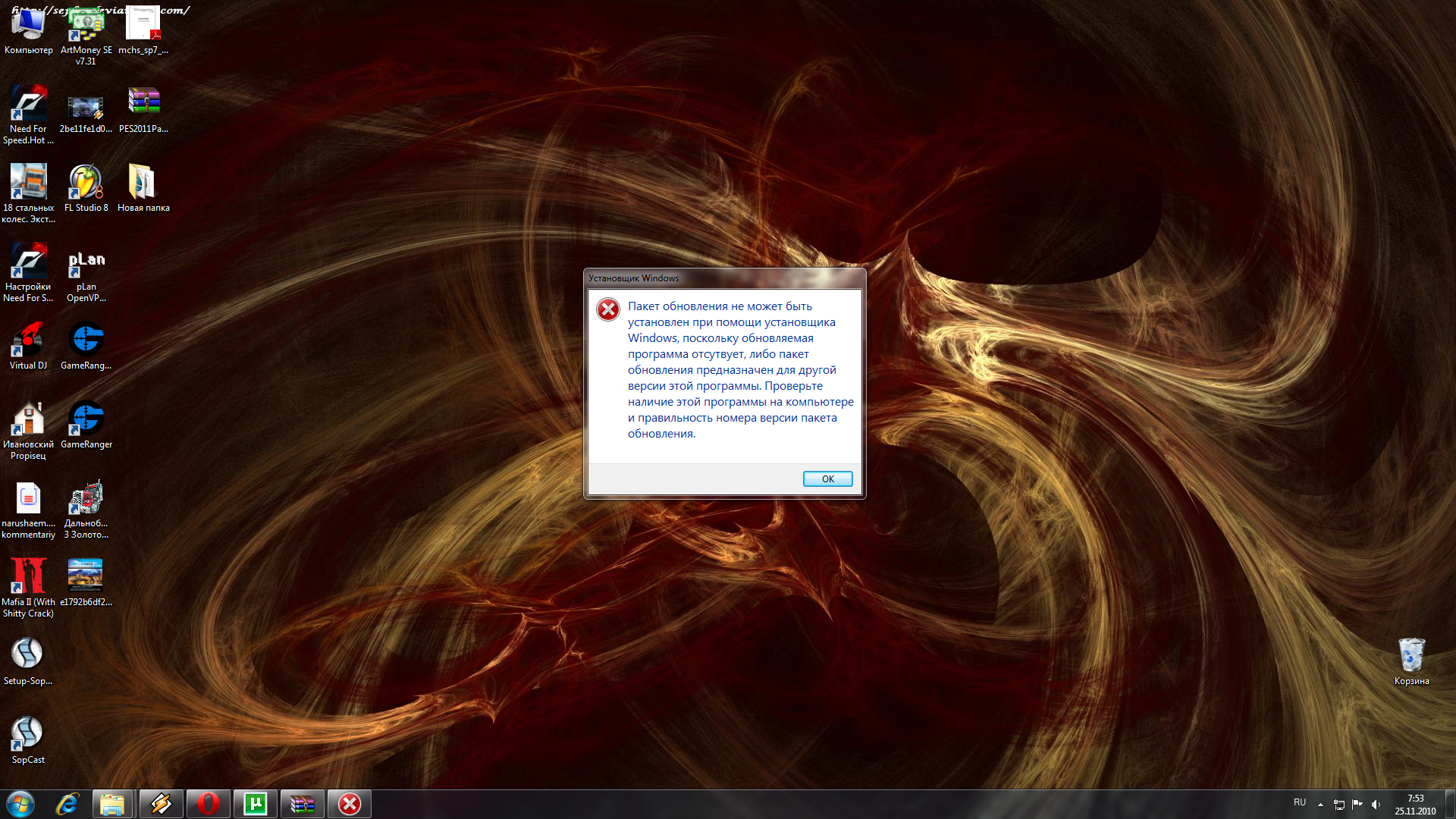The width and height of the screenshot is (1456, 819).
Task: Open the FL Studio 8 desktop shortcut
Action: (86, 184)
